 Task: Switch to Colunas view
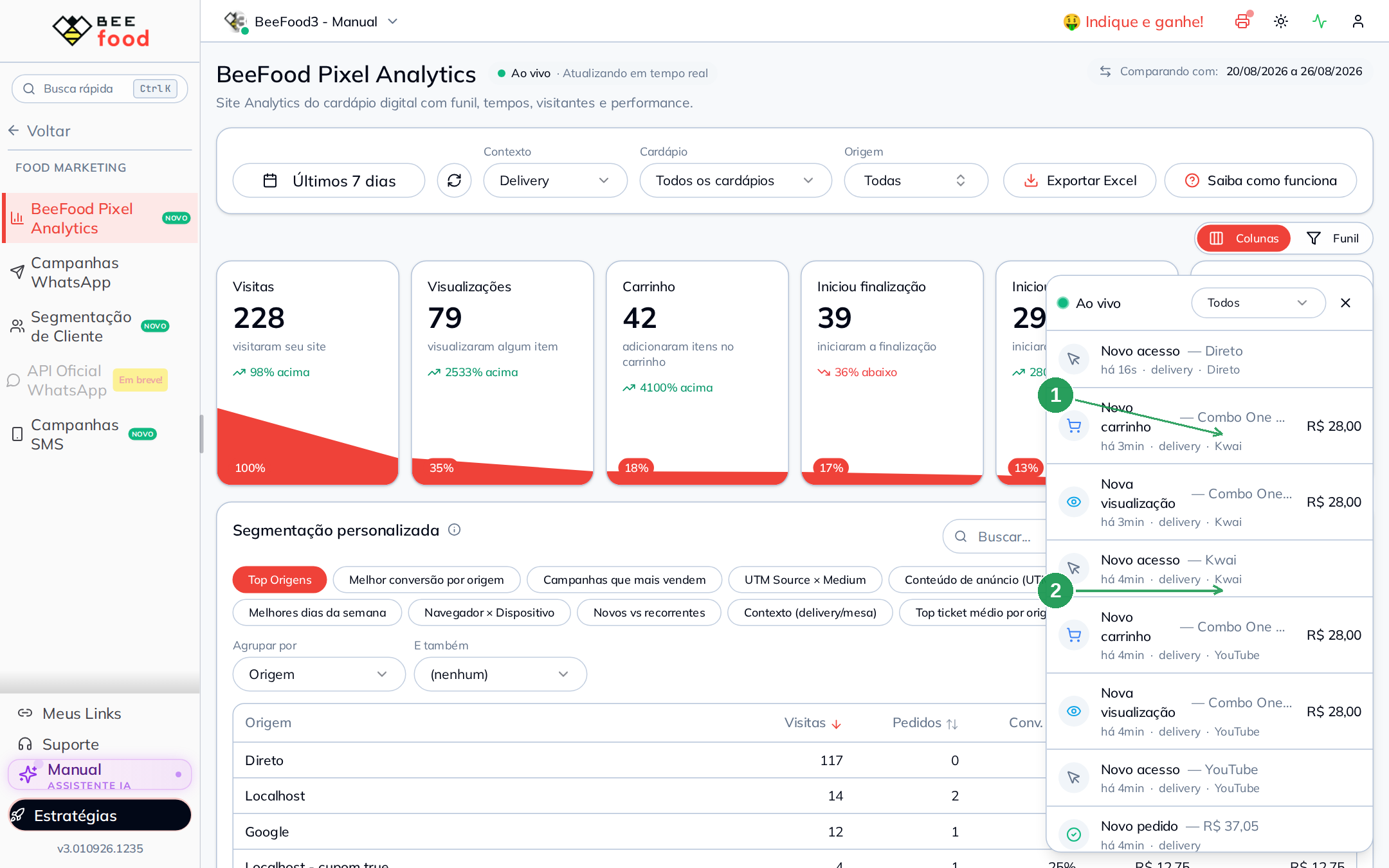(x=1244, y=239)
